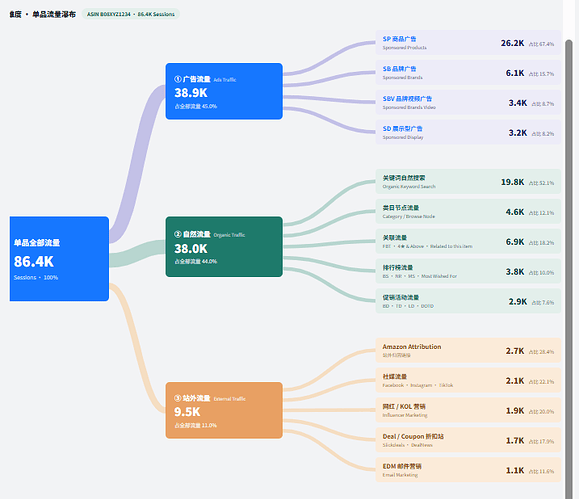579x499 pixels.
Task: Open the SB 品牌广告 link
Action: (x=399, y=69)
